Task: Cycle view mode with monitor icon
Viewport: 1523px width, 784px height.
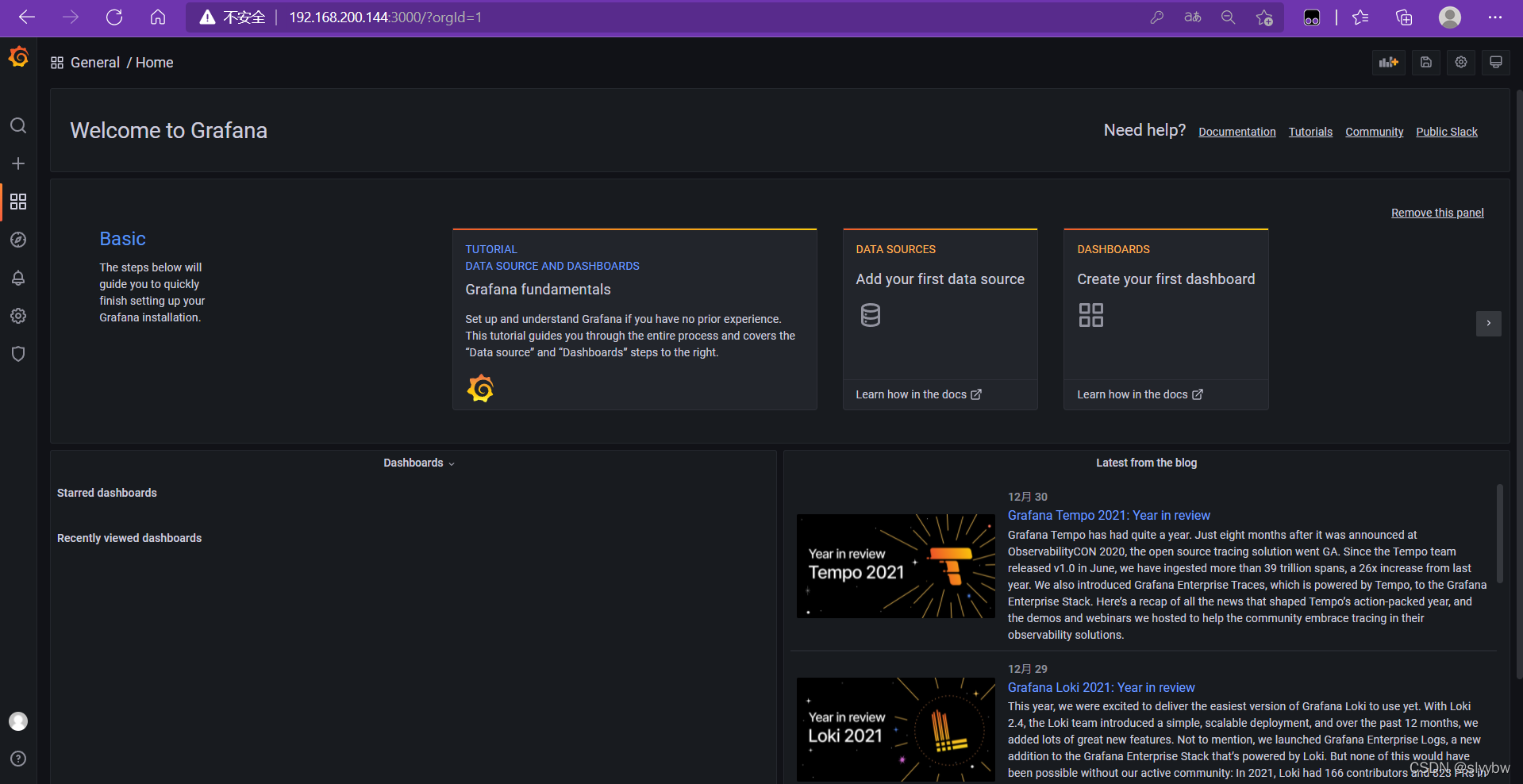Action: point(1496,63)
